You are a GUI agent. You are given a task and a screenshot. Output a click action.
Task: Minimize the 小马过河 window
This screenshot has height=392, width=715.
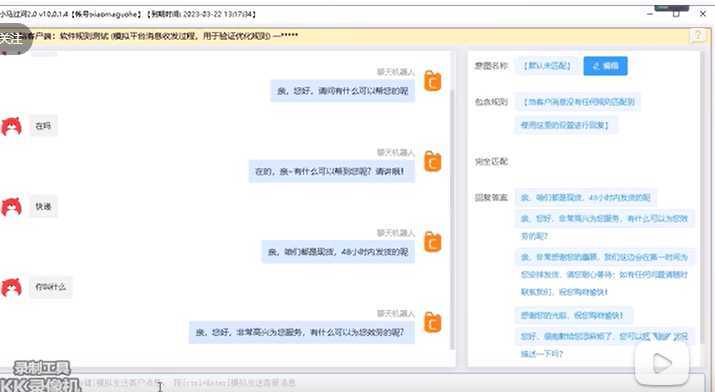point(650,14)
